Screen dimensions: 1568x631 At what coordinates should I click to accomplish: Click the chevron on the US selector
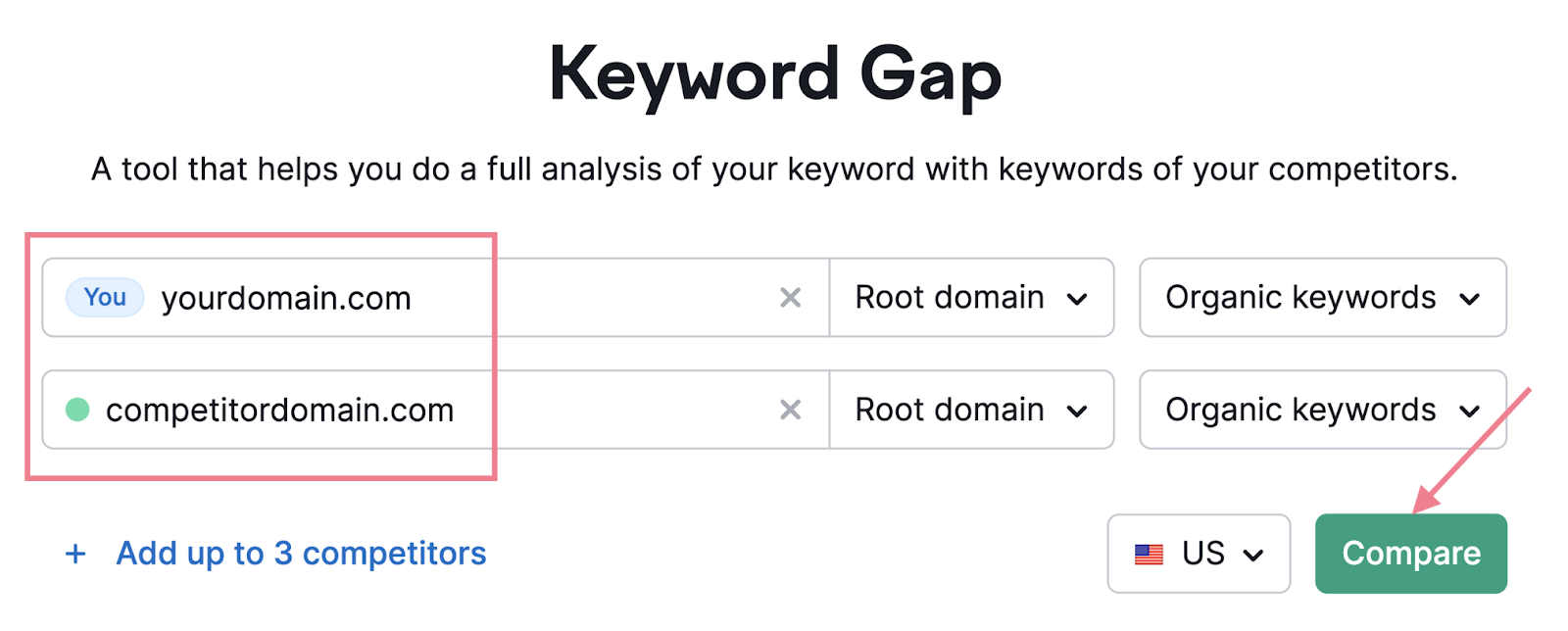point(1255,554)
